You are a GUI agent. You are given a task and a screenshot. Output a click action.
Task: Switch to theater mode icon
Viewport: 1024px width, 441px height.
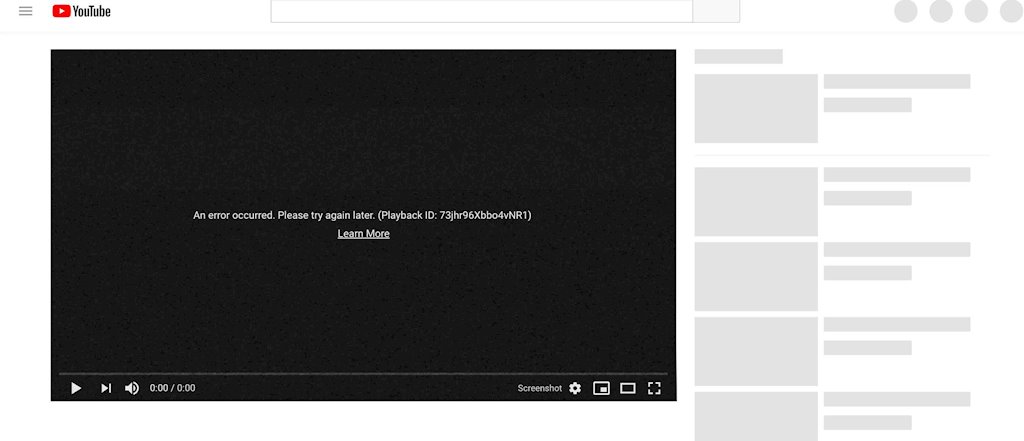click(628, 388)
